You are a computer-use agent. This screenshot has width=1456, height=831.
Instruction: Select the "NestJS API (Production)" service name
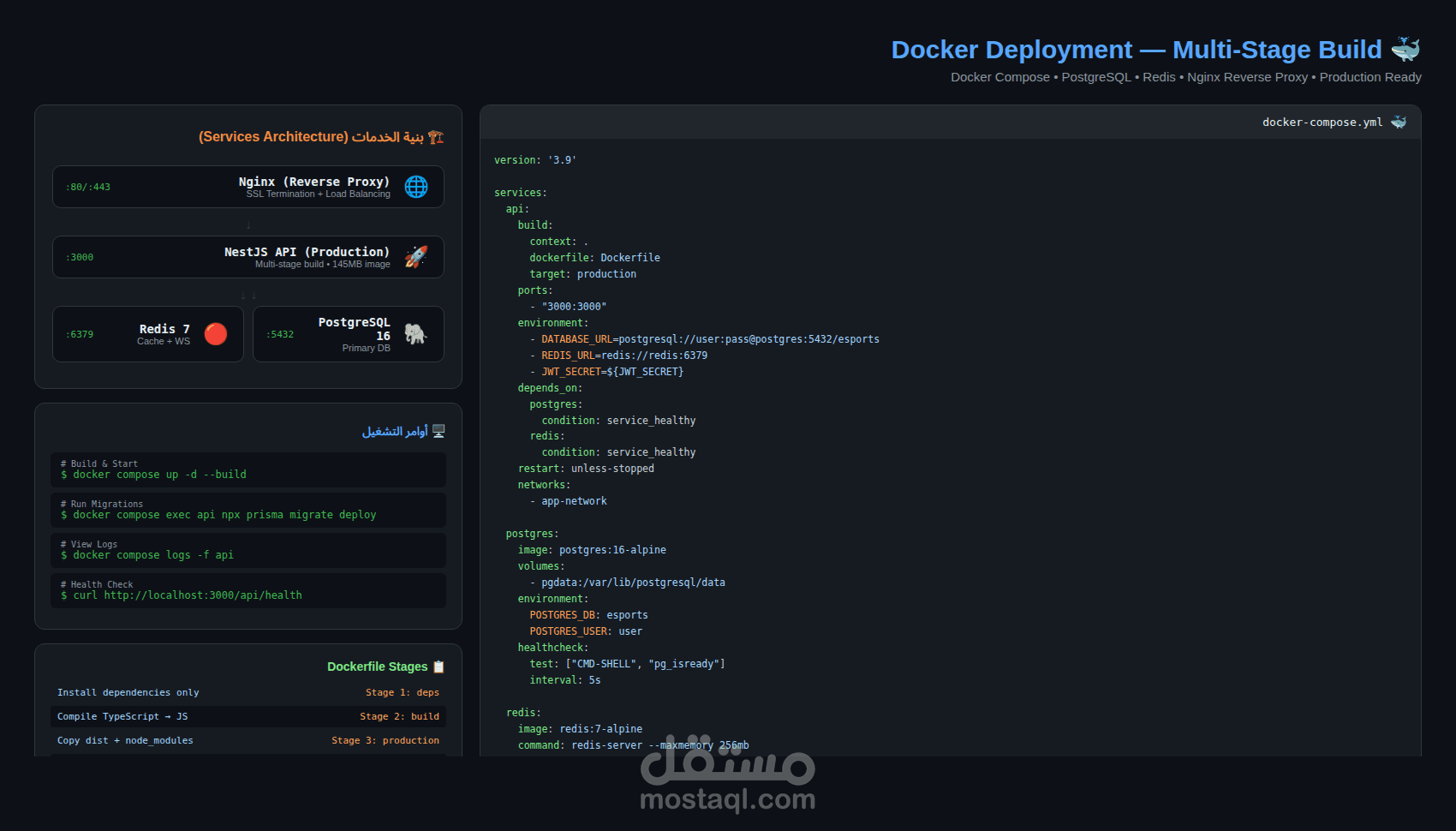click(307, 252)
